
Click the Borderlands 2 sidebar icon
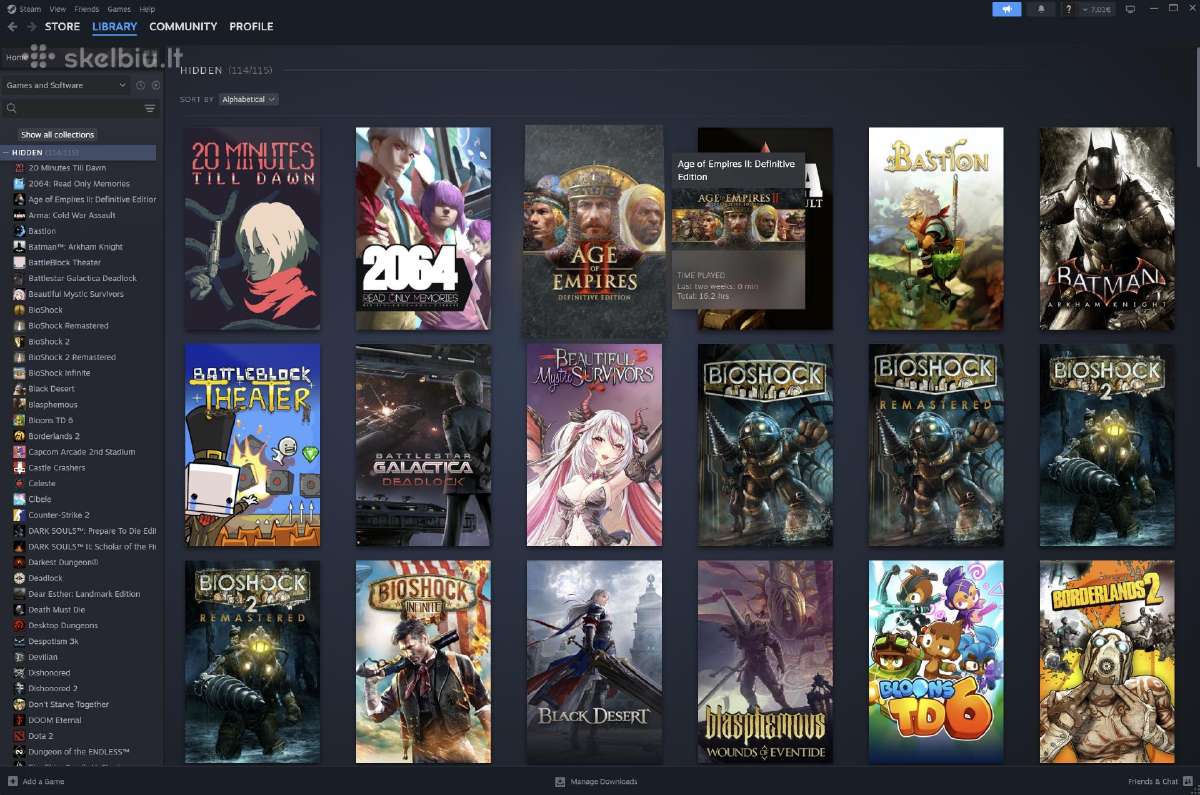point(19,436)
